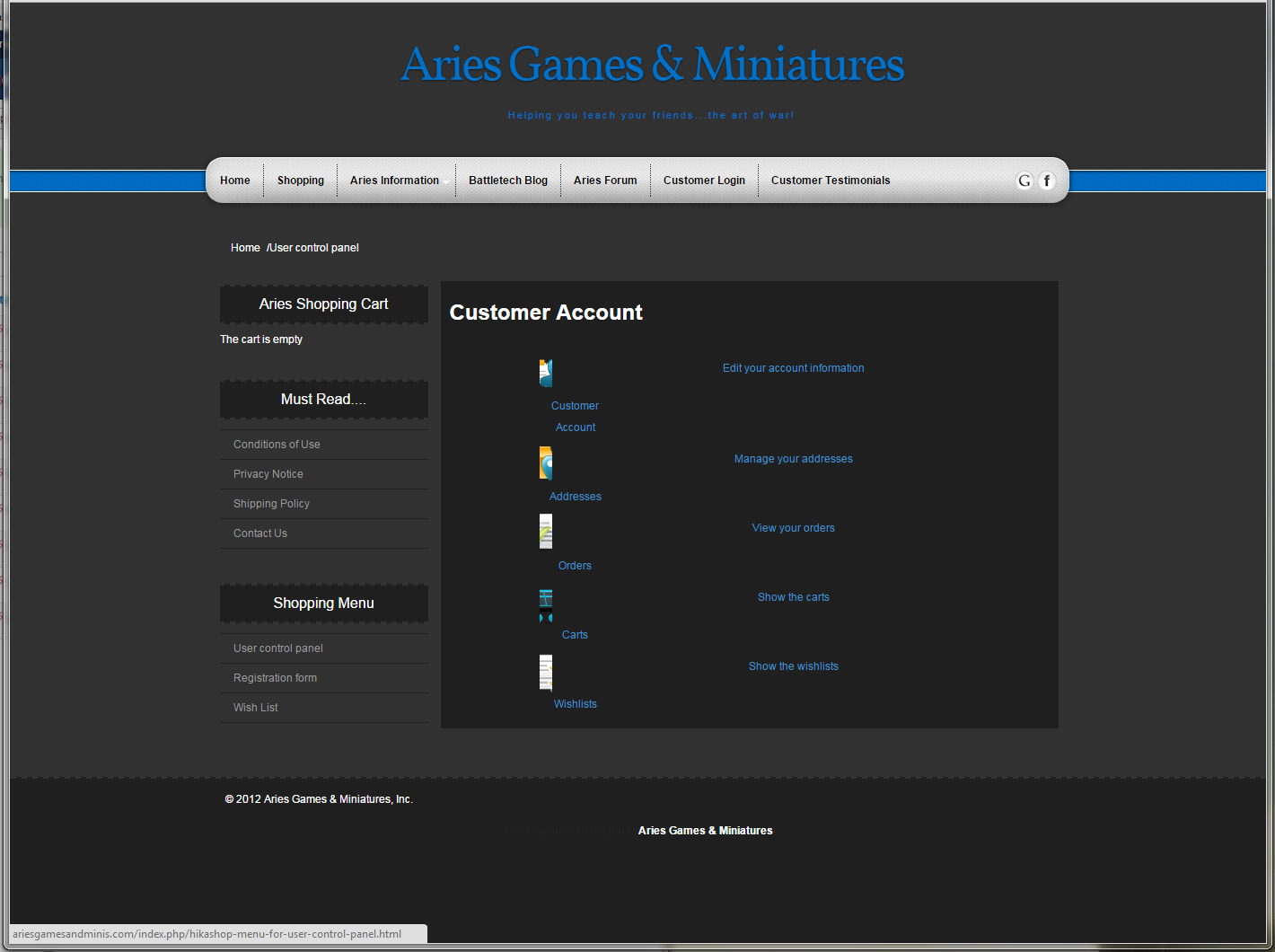This screenshot has height=952, width=1275.
Task: Click the Carts text link
Action: point(575,635)
